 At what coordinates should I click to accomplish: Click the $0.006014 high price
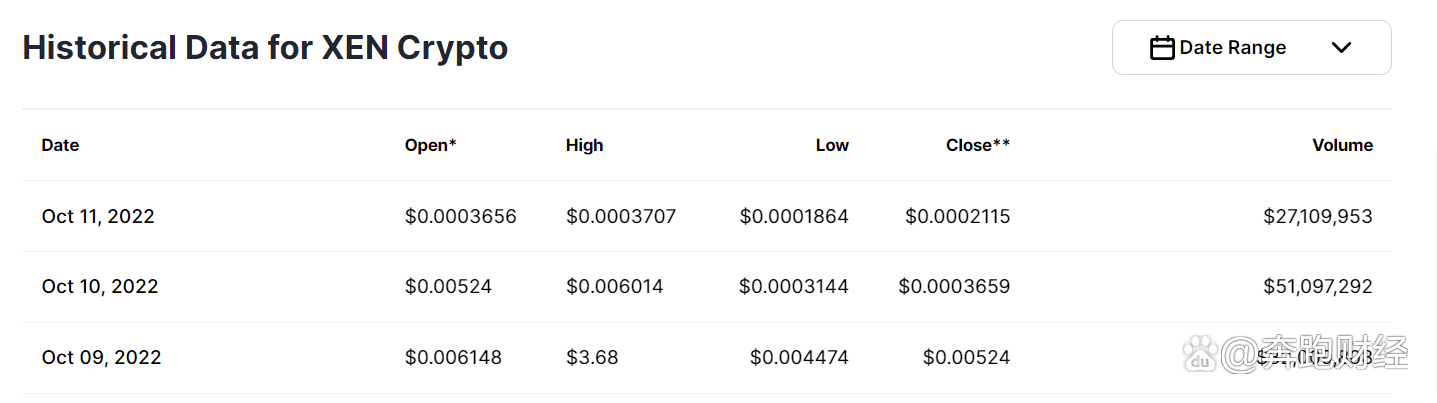click(614, 287)
